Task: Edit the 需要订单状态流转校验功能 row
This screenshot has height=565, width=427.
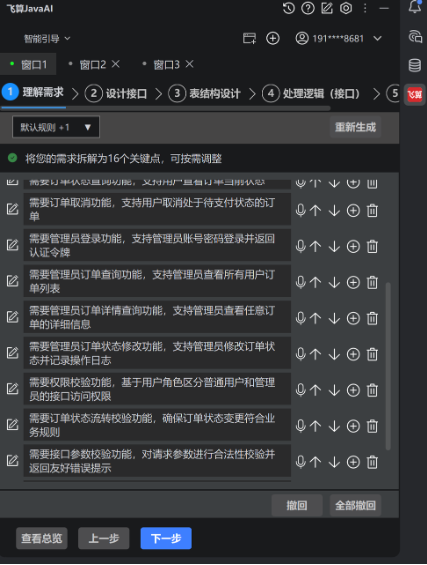Action: click(12, 424)
